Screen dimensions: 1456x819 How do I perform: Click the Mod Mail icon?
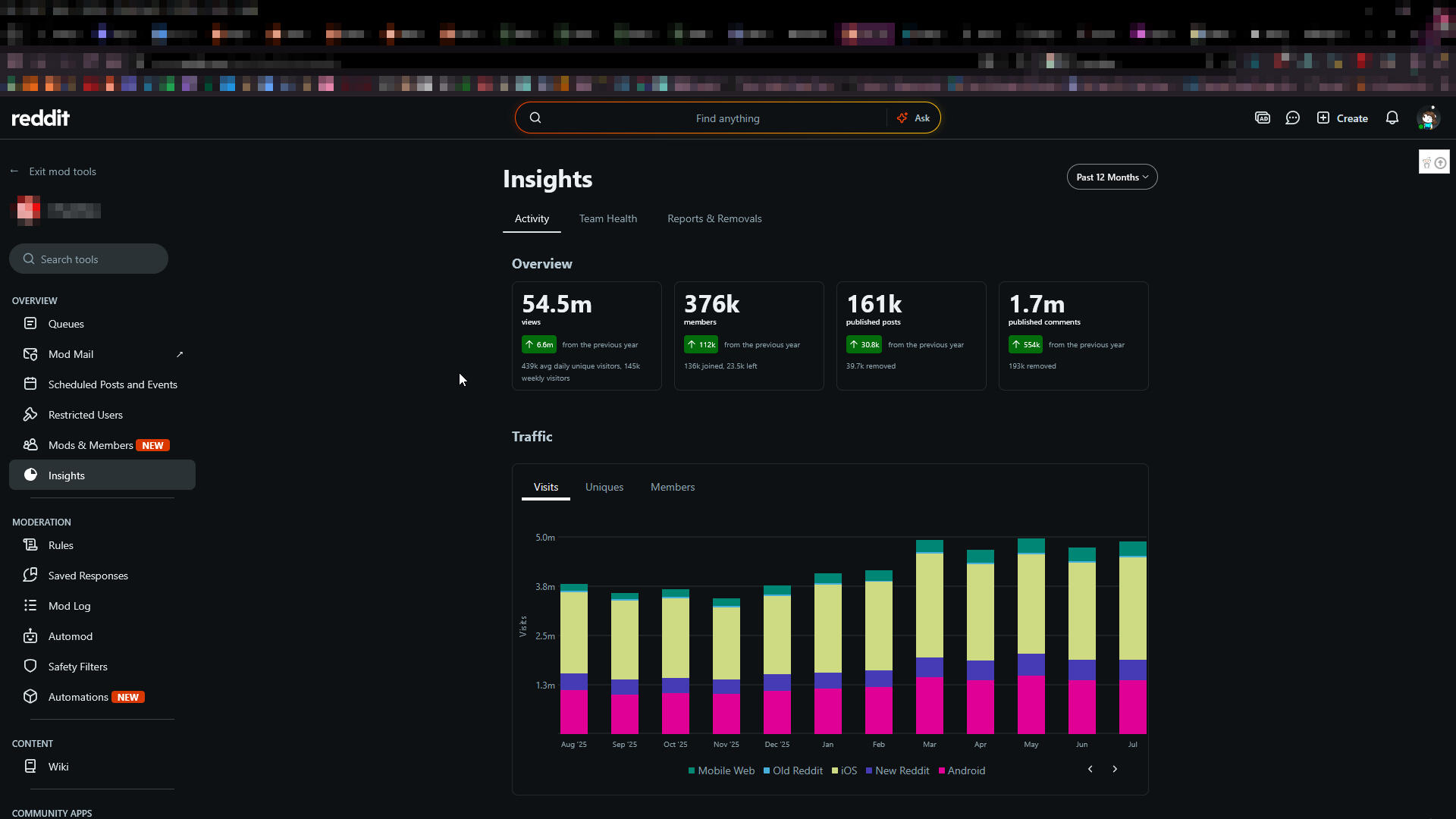click(30, 354)
